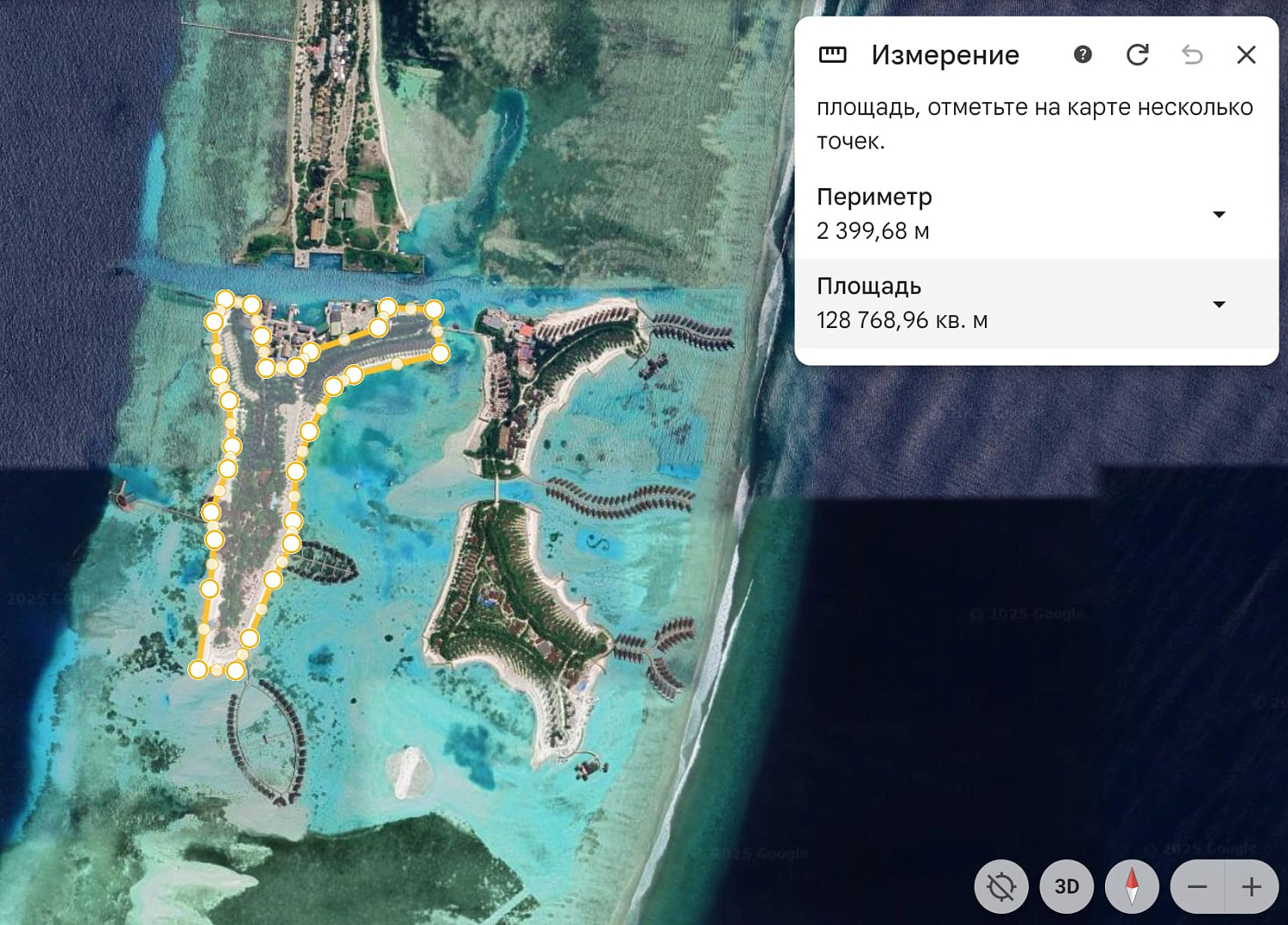The image size is (1288, 925).
Task: Collapse the Периметр measurement details
Action: coord(1218,215)
